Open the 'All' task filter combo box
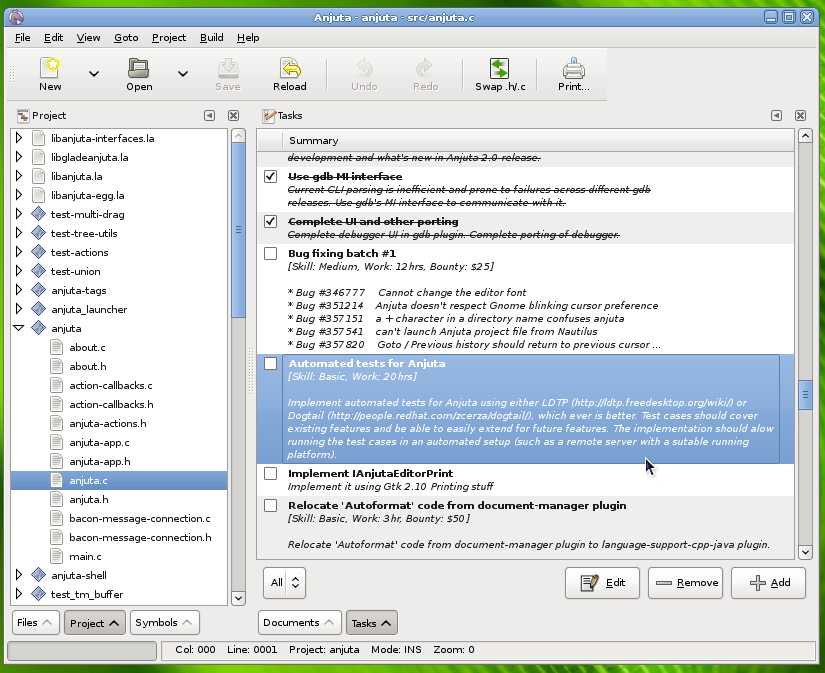This screenshot has width=825, height=673. (x=284, y=582)
